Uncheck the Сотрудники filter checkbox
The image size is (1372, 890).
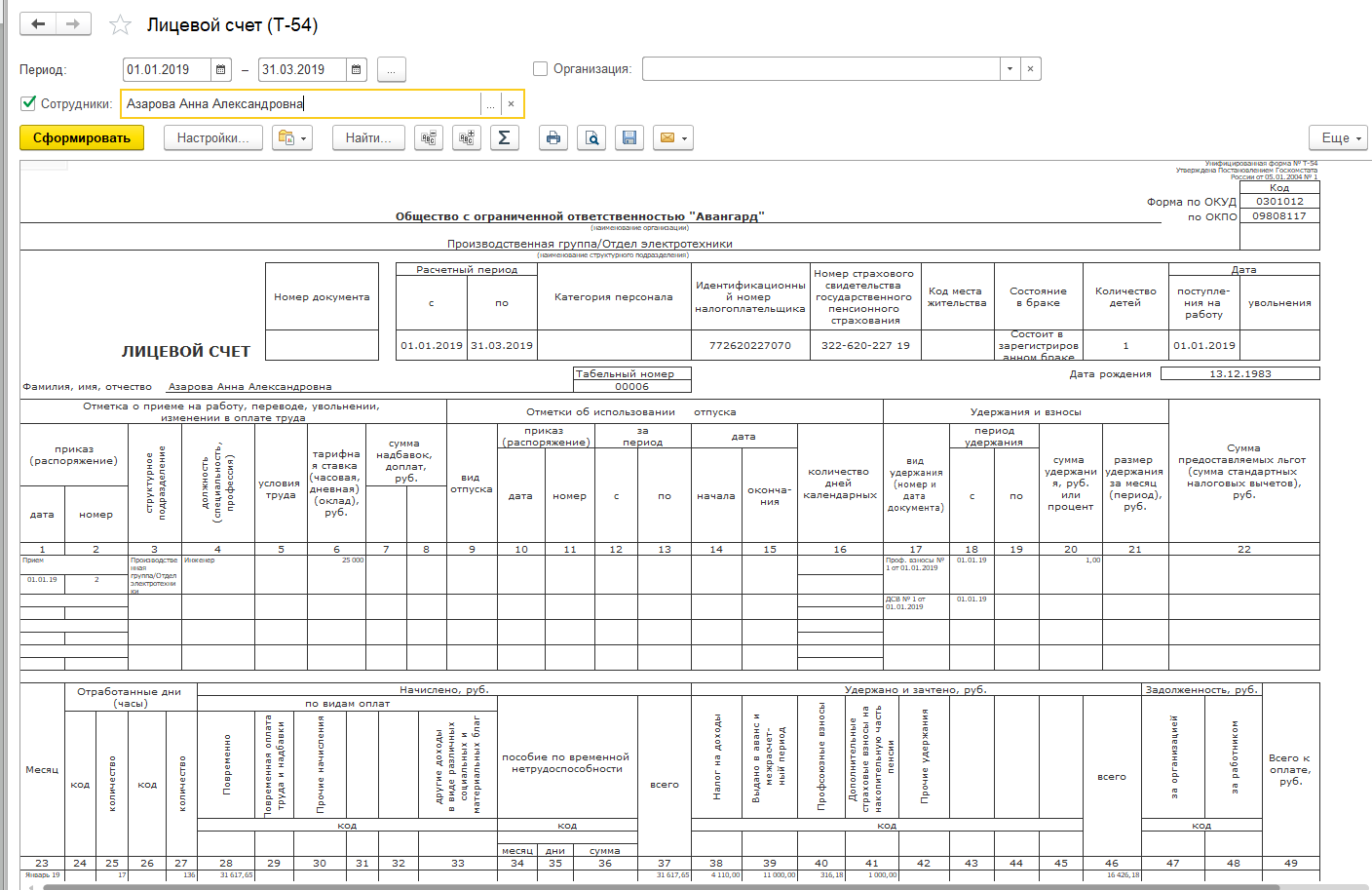pos(28,103)
